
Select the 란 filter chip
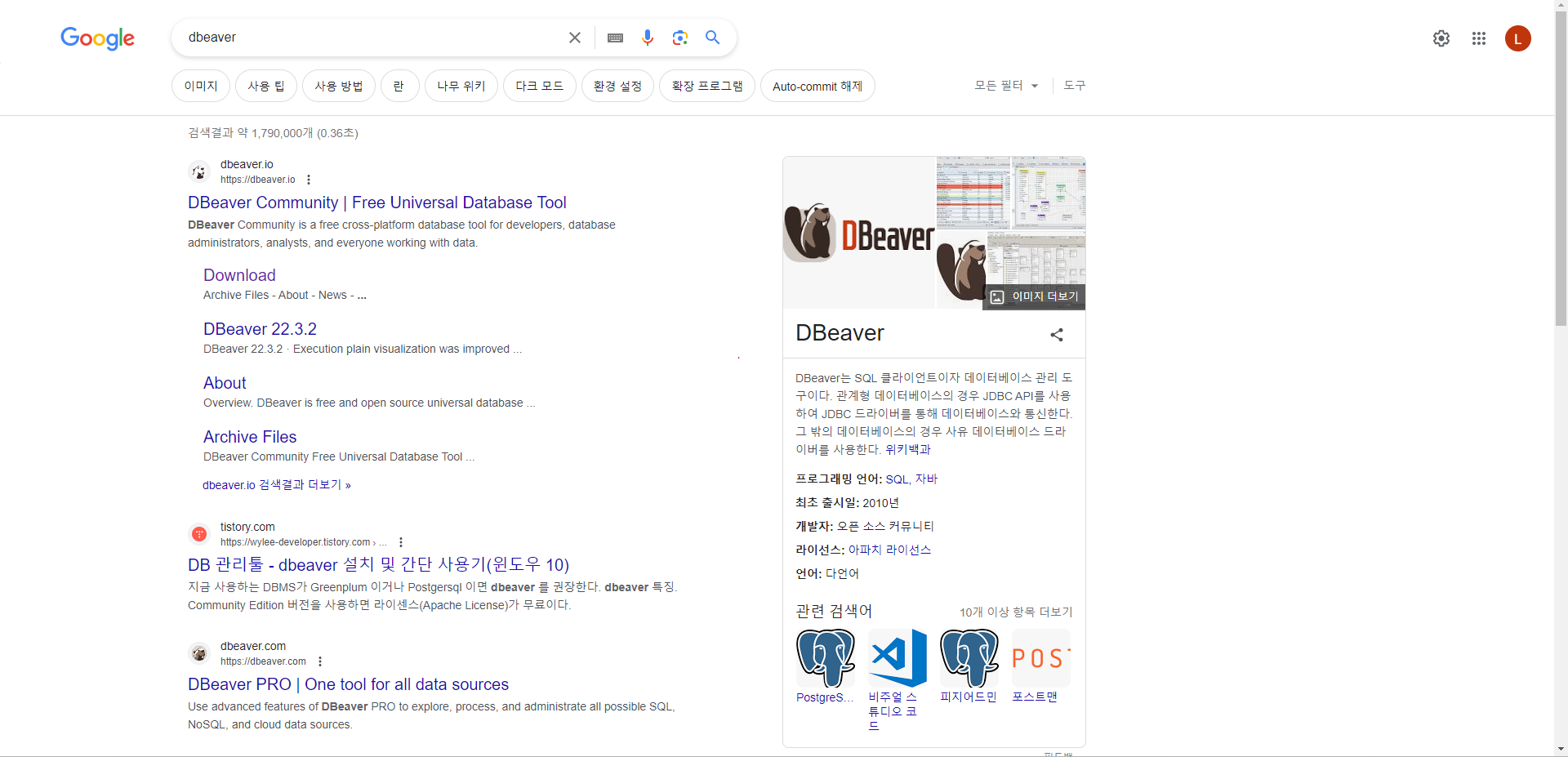[399, 86]
